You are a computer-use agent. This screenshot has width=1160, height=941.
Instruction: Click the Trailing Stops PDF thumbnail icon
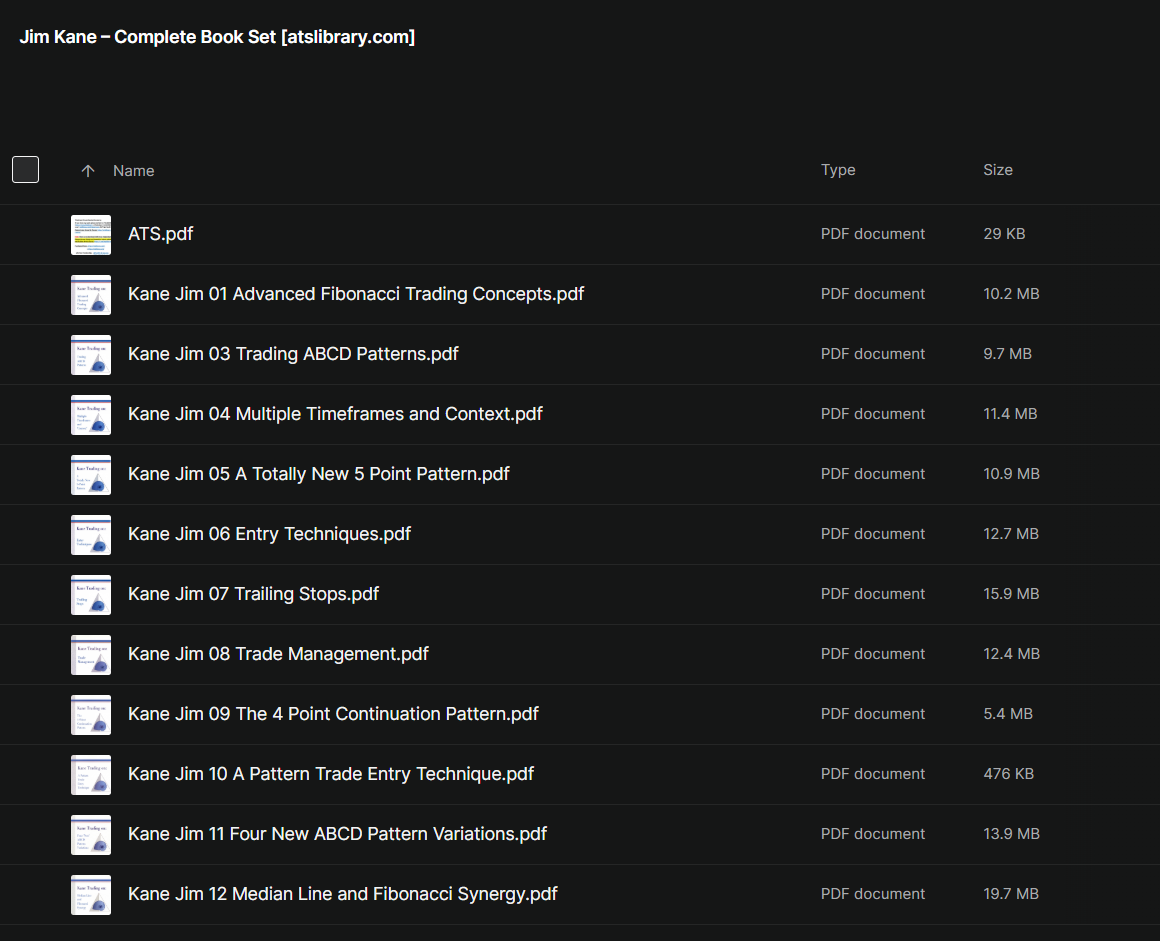click(91, 595)
